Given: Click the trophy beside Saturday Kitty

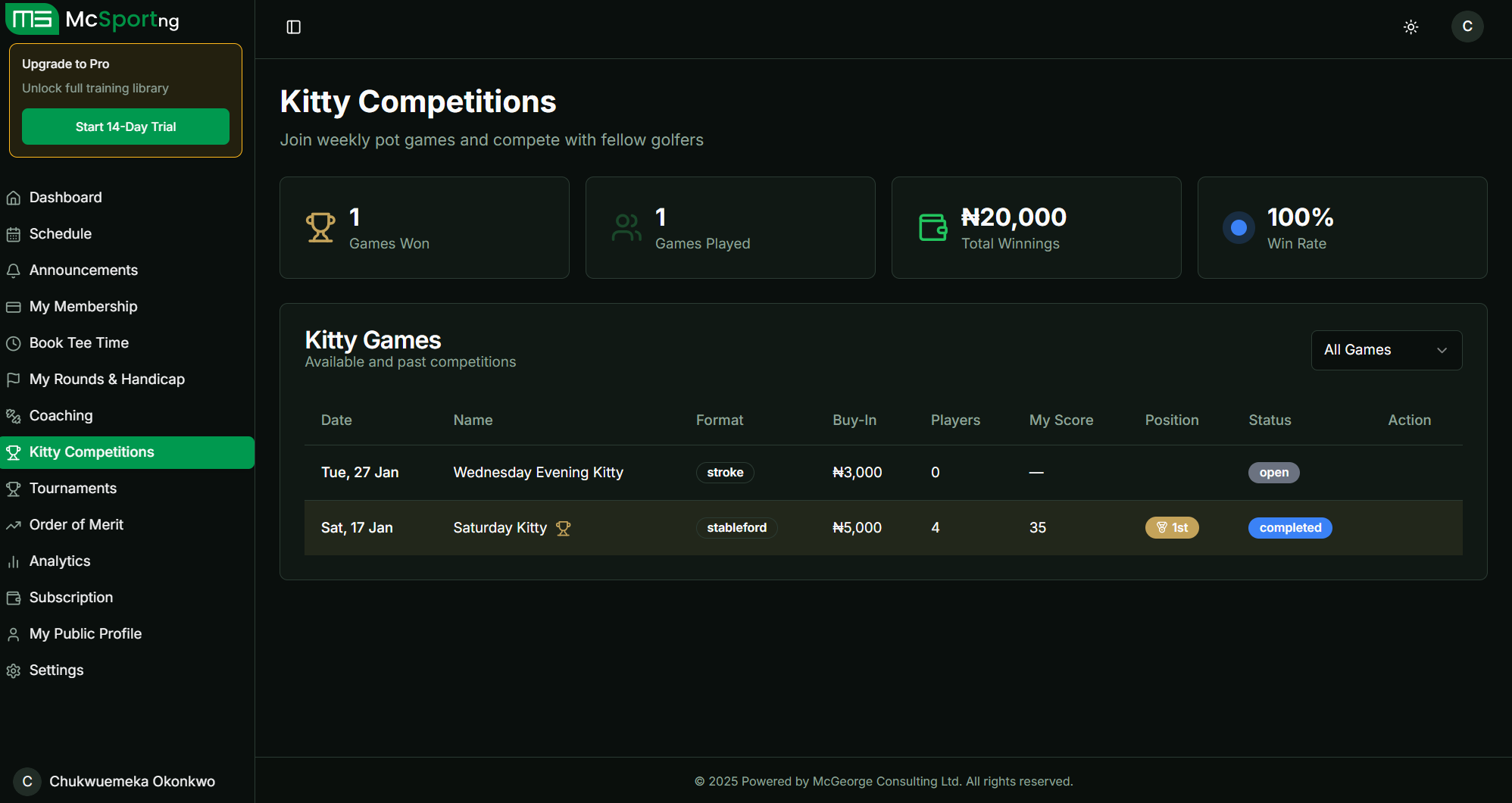Looking at the screenshot, I should click(x=564, y=528).
